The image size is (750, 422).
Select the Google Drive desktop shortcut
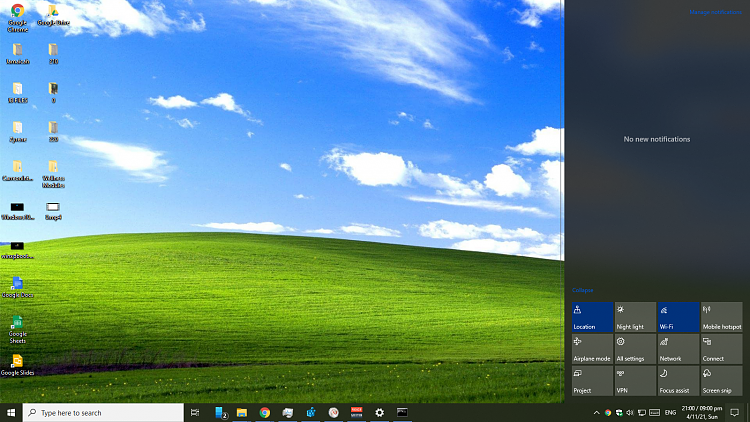[x=53, y=15]
